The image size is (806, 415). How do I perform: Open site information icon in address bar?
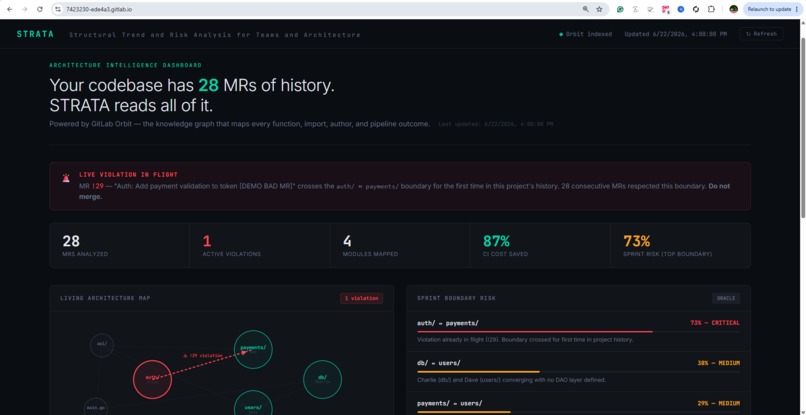[x=58, y=9]
